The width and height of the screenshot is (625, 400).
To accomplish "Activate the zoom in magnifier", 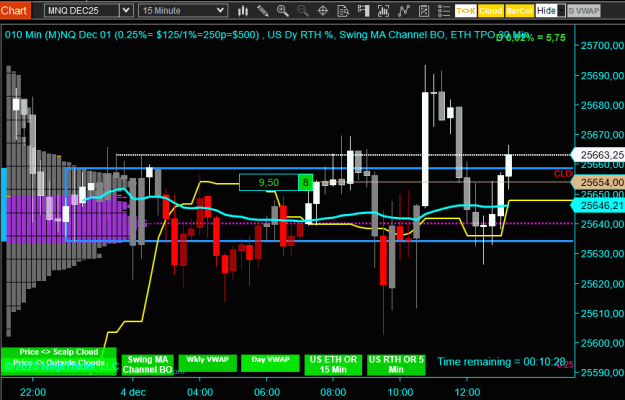I will (283, 11).
